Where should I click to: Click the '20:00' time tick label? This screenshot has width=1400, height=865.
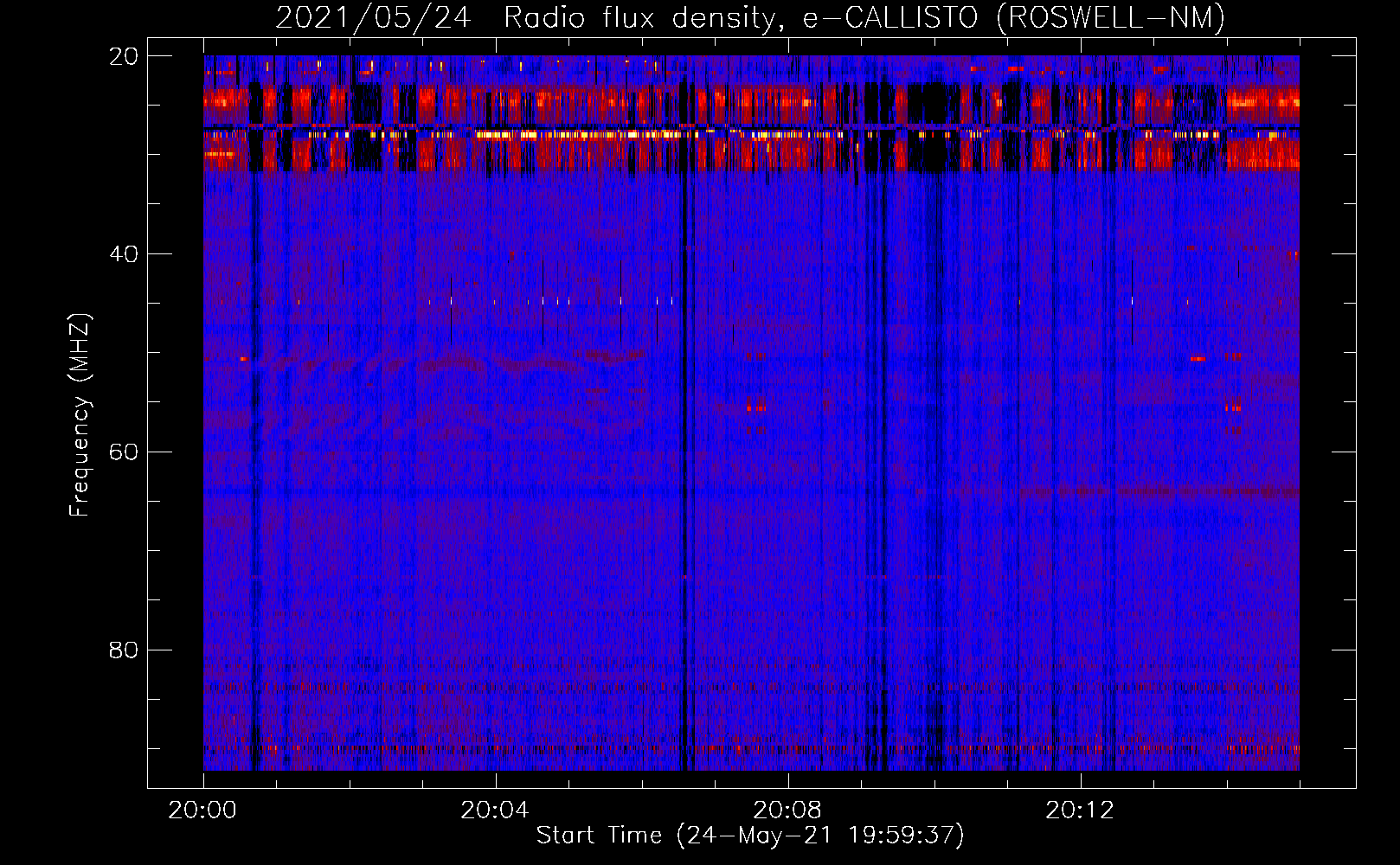(202, 811)
